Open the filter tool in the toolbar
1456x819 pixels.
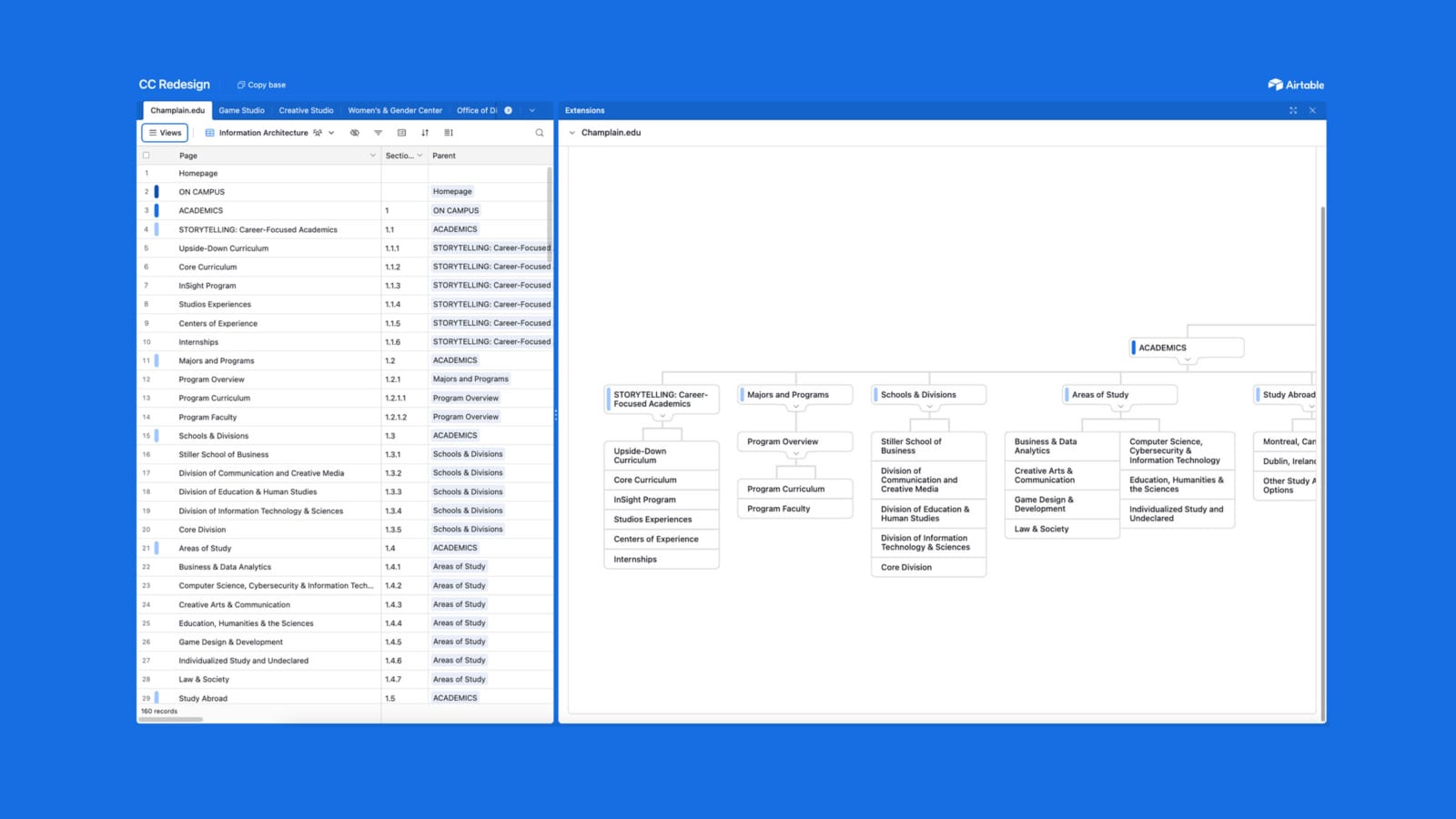point(378,133)
